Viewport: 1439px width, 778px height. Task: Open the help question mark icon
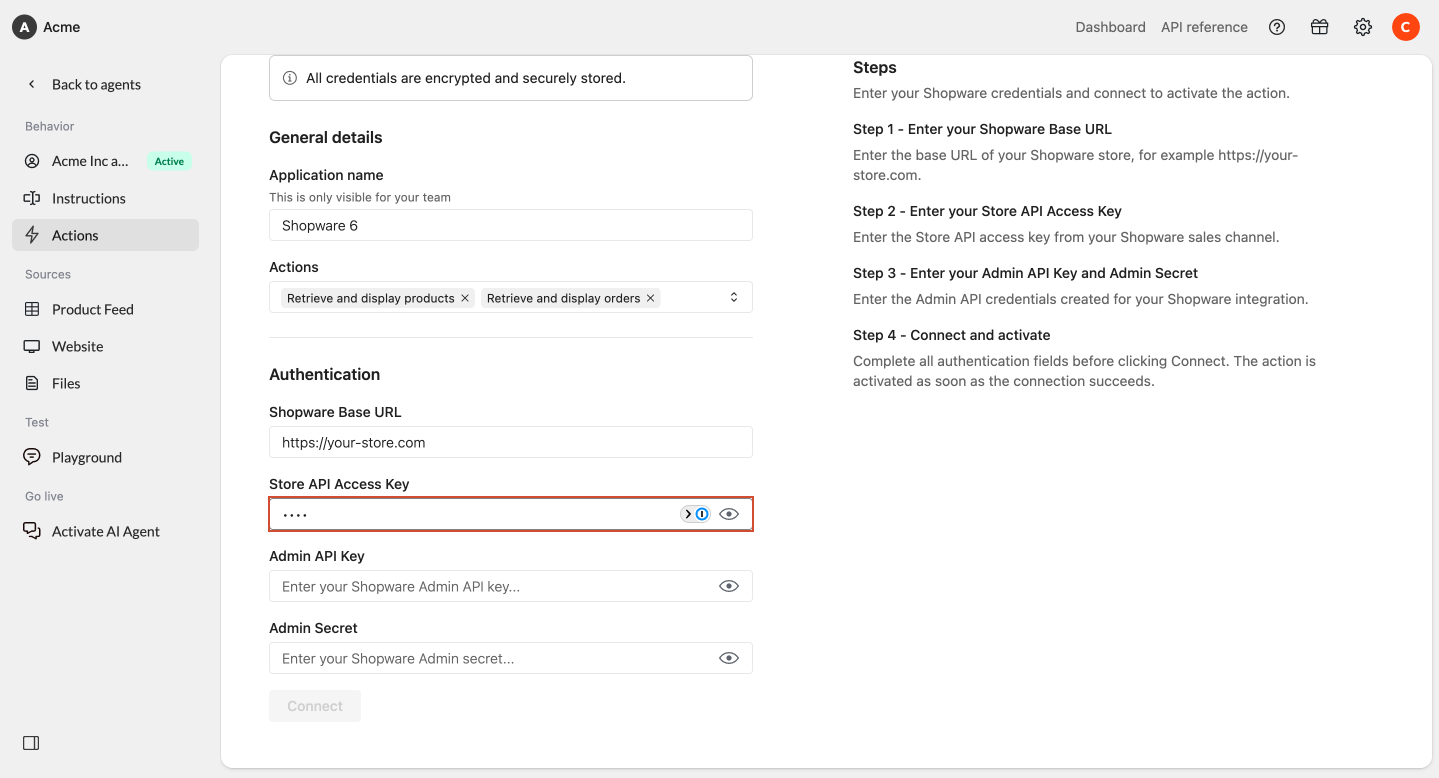tap(1277, 27)
